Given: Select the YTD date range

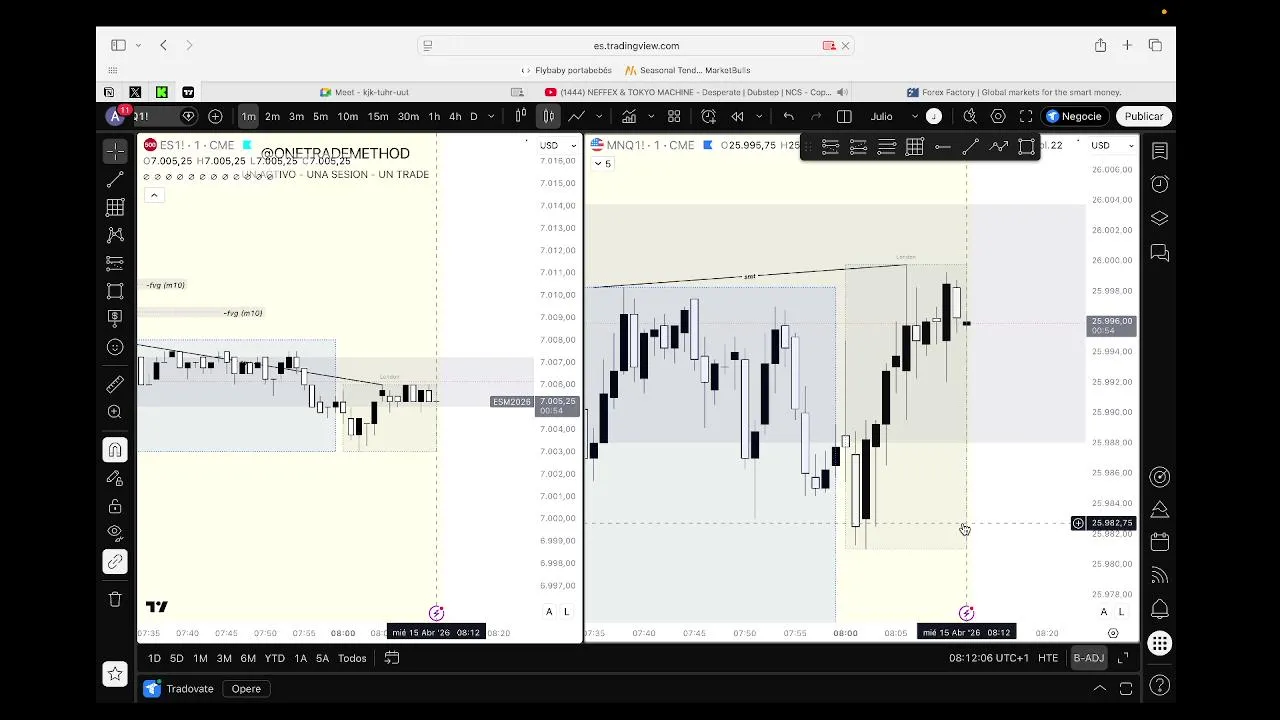Looking at the screenshot, I should [x=274, y=659].
